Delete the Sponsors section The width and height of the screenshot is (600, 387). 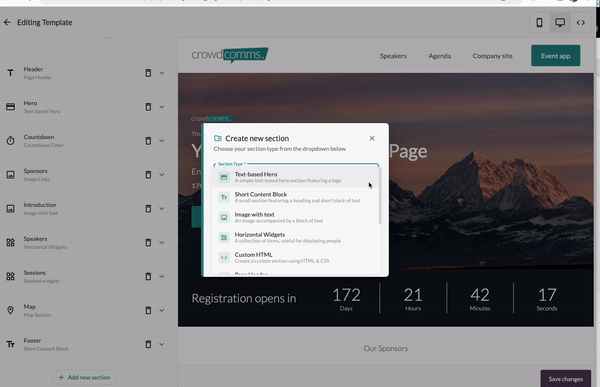148,175
